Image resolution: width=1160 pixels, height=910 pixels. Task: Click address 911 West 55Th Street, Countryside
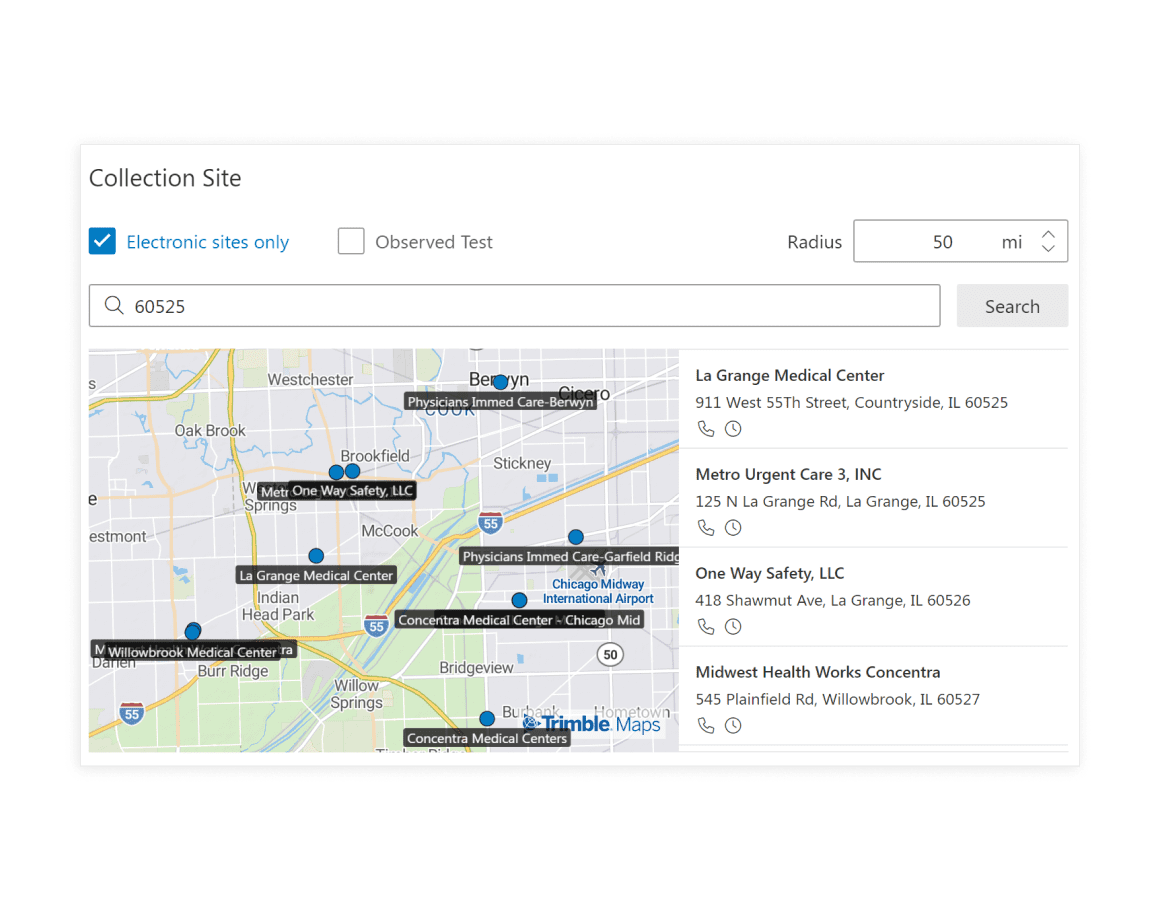tap(852, 402)
